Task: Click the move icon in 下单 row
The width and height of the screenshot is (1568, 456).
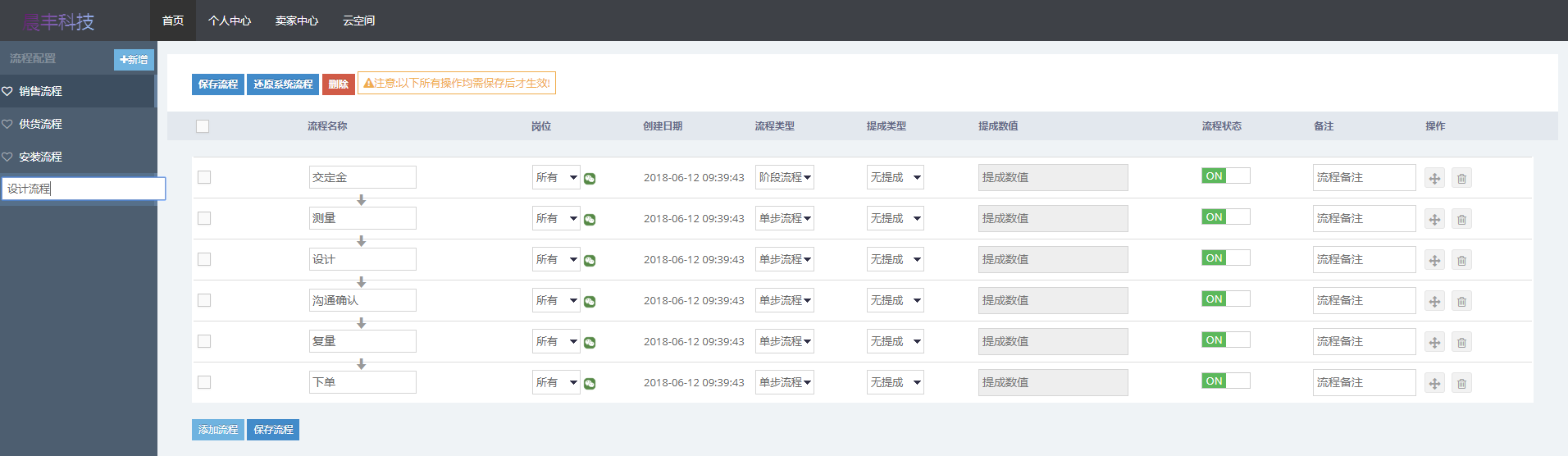Action: 1434,383
